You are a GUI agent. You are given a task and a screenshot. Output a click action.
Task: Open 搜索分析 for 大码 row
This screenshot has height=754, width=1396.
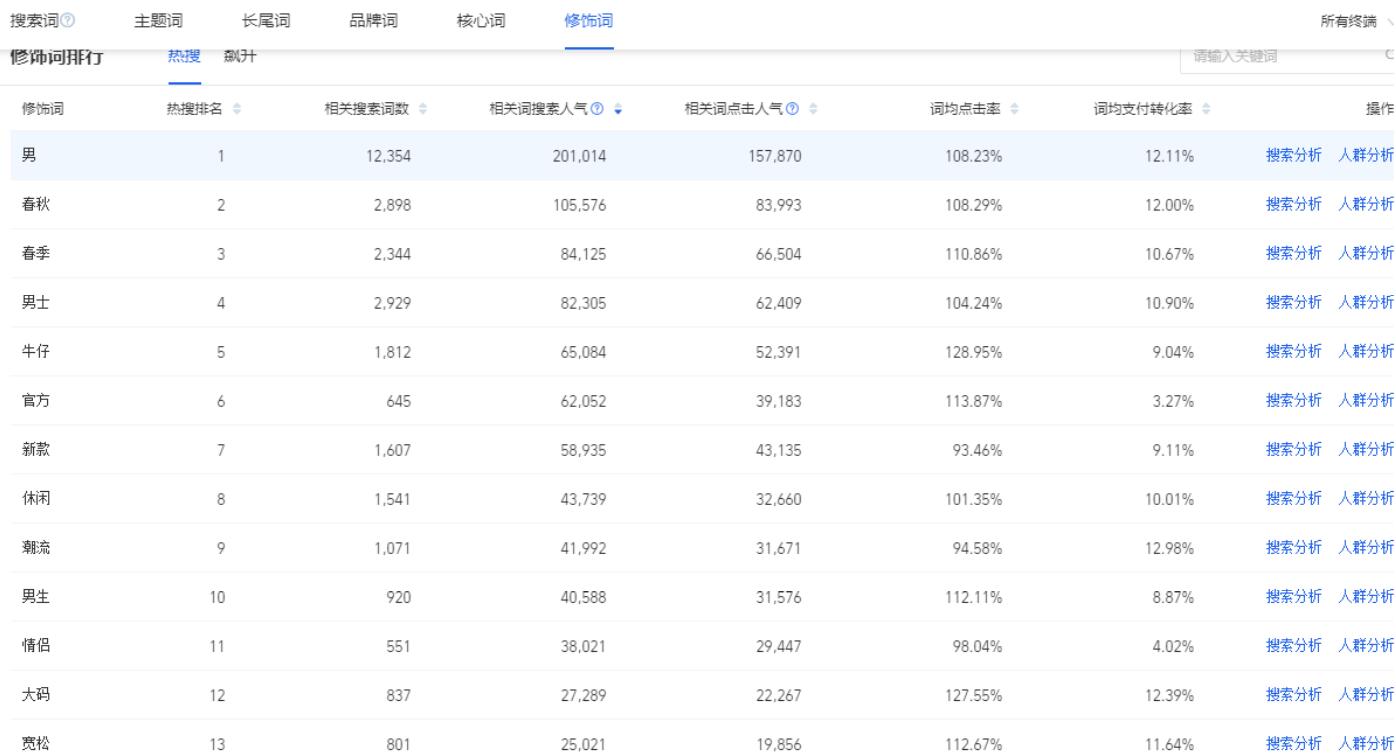1294,694
